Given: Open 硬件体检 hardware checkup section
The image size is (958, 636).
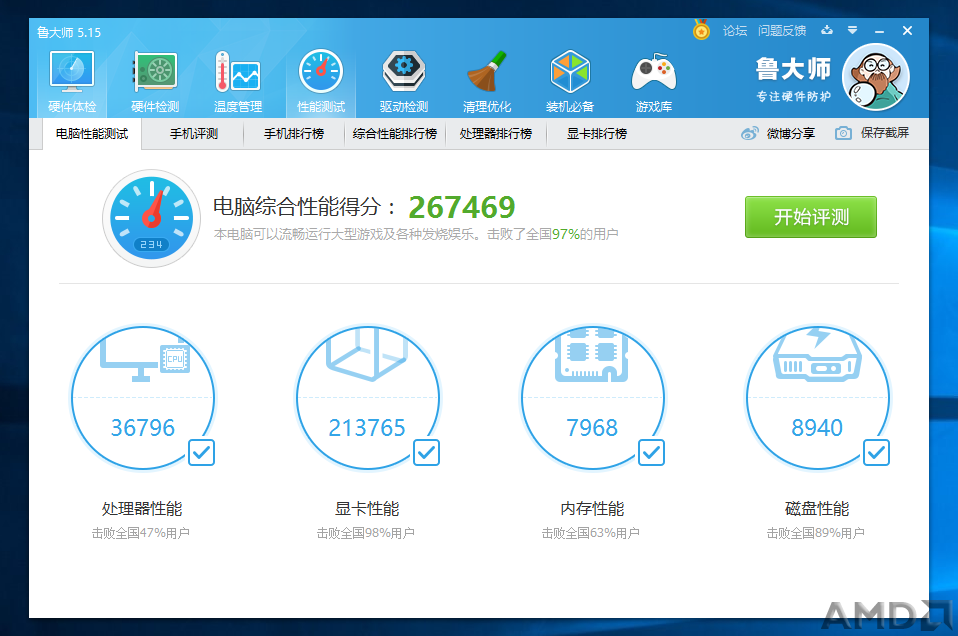Looking at the screenshot, I should (x=72, y=82).
